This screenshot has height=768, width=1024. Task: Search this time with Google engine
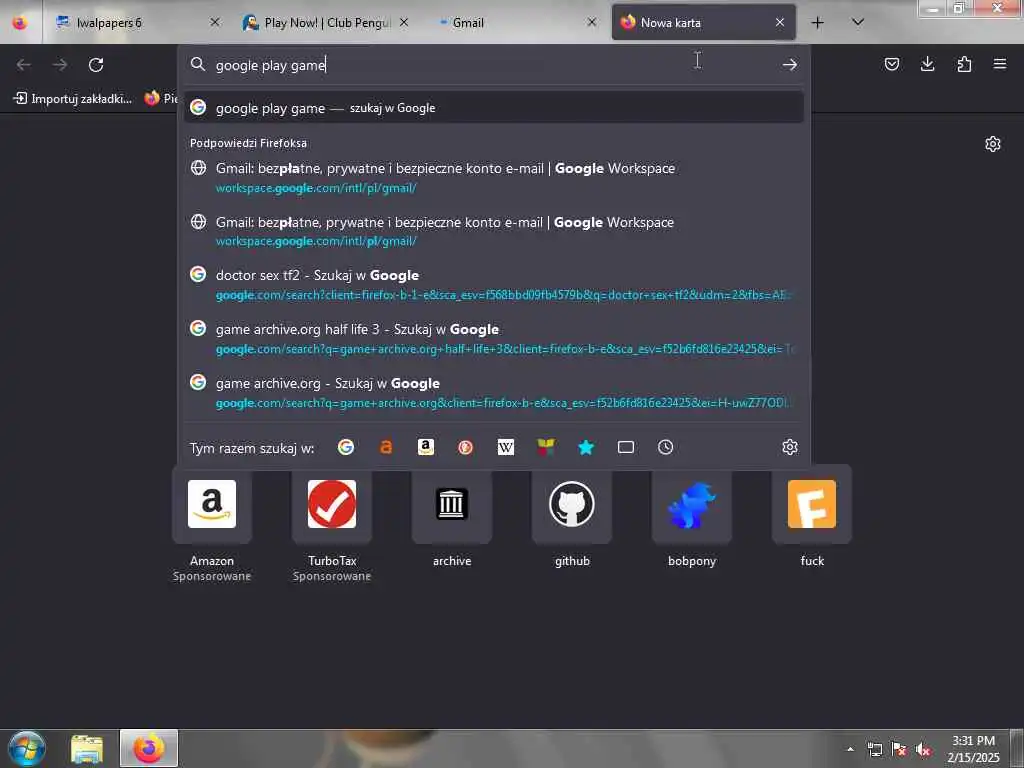point(346,447)
